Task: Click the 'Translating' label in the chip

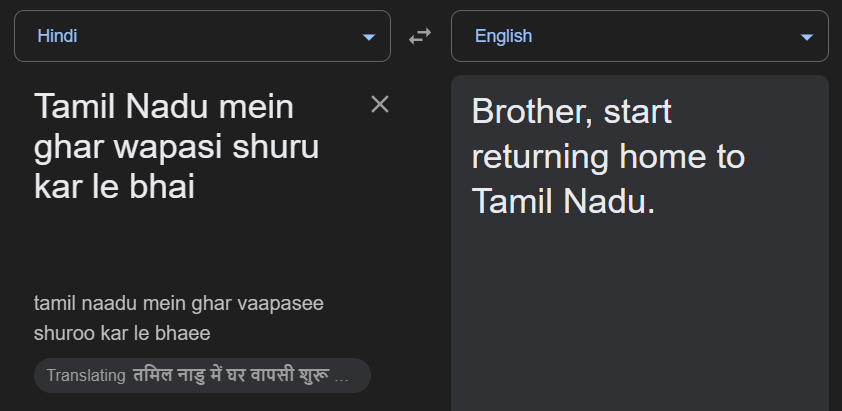Action: click(x=86, y=376)
